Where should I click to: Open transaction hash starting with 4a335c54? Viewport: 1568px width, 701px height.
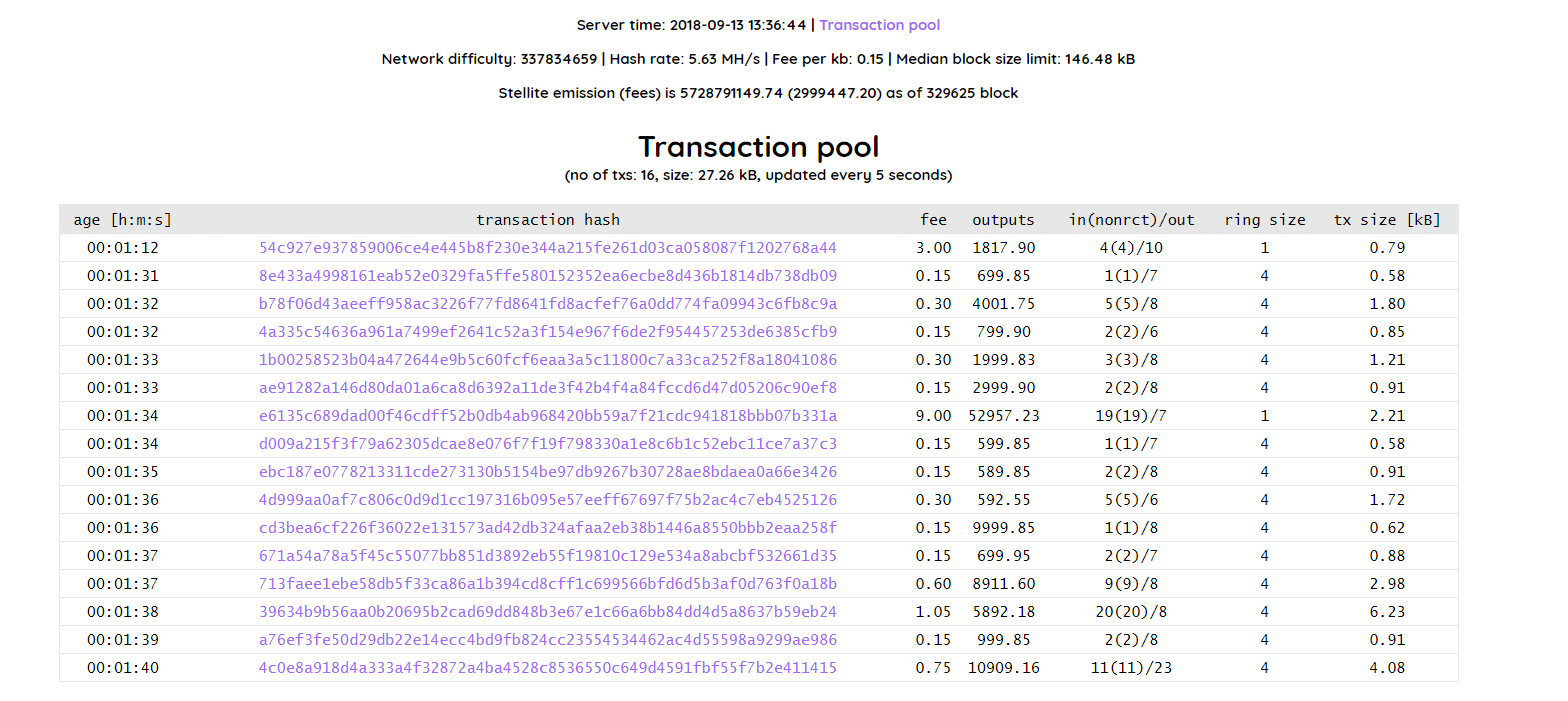[548, 332]
